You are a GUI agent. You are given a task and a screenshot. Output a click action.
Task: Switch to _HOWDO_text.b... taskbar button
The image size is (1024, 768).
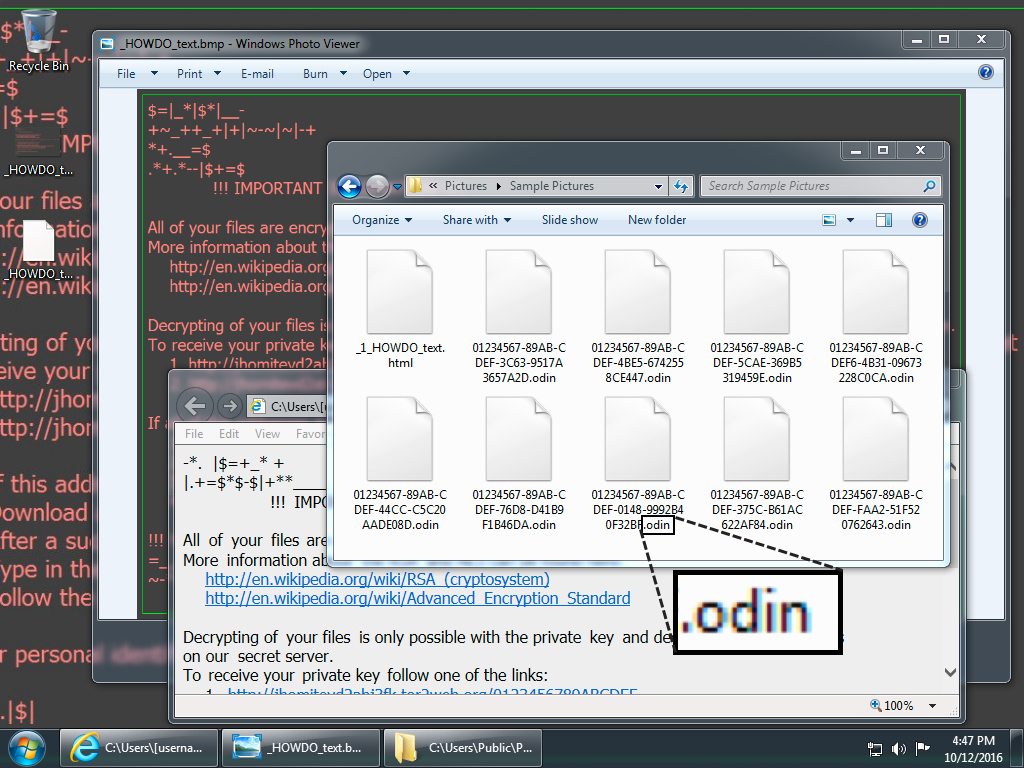coord(301,748)
